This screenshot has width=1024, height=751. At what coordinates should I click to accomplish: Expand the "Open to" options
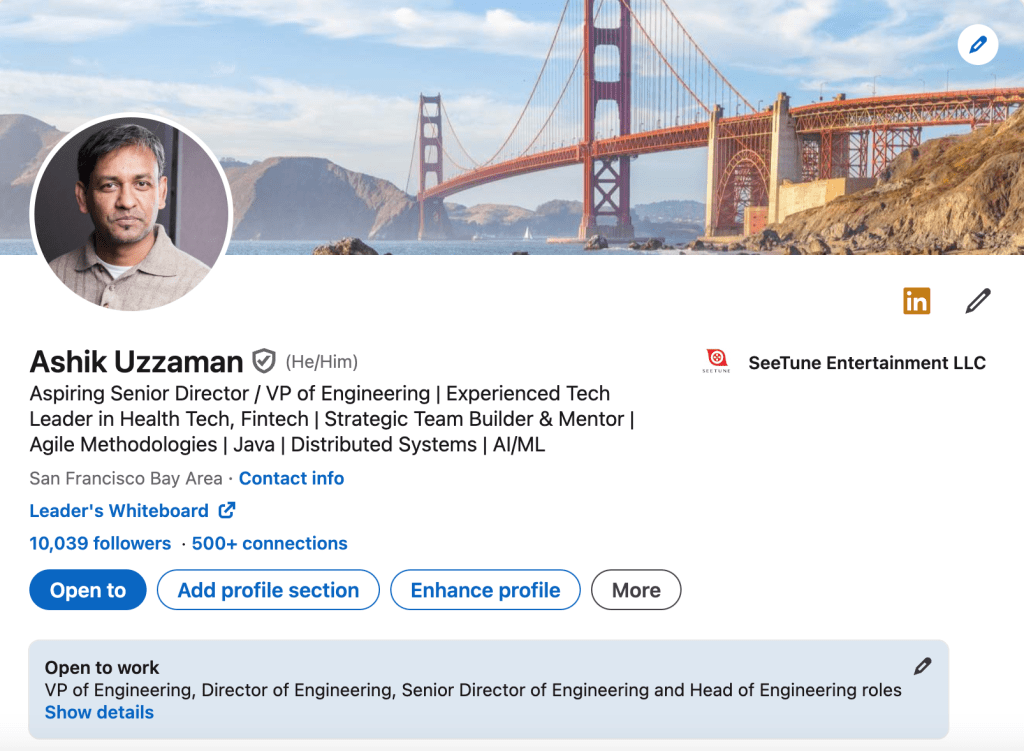88,590
